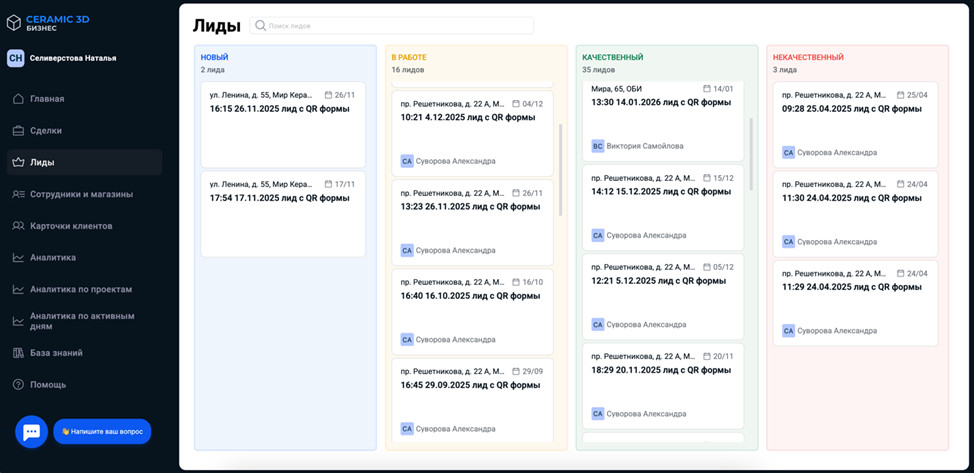Click the briefcase icon next to Сделки
The image size is (974, 473).
click(19, 131)
